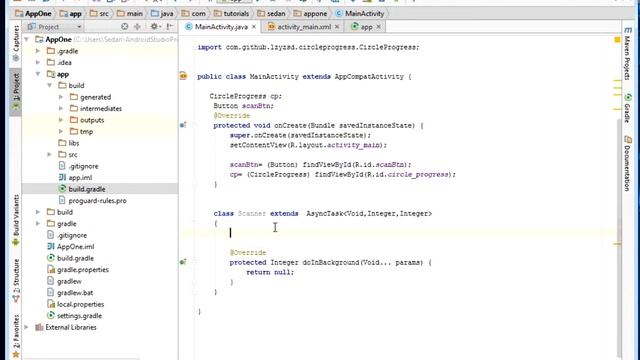Viewport: 640px width, 360px height.
Task: Switch to the app gradle tab
Action: 366,27
